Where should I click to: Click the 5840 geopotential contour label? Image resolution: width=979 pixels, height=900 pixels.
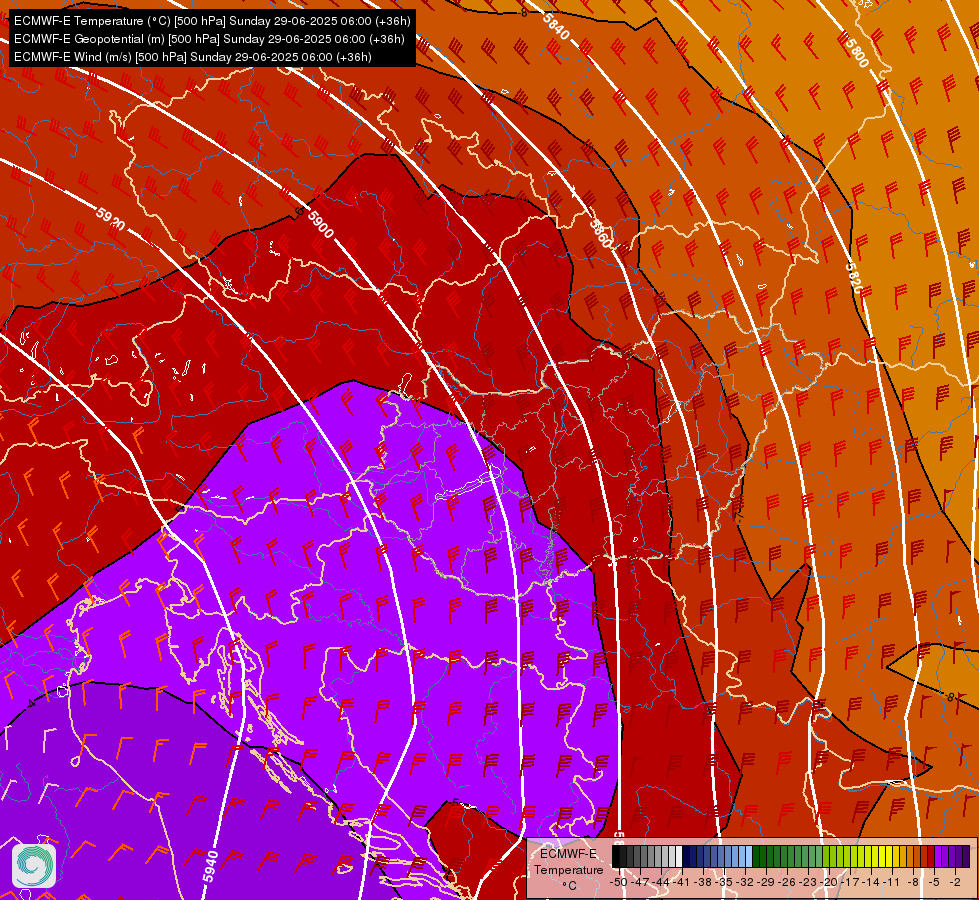556,26
